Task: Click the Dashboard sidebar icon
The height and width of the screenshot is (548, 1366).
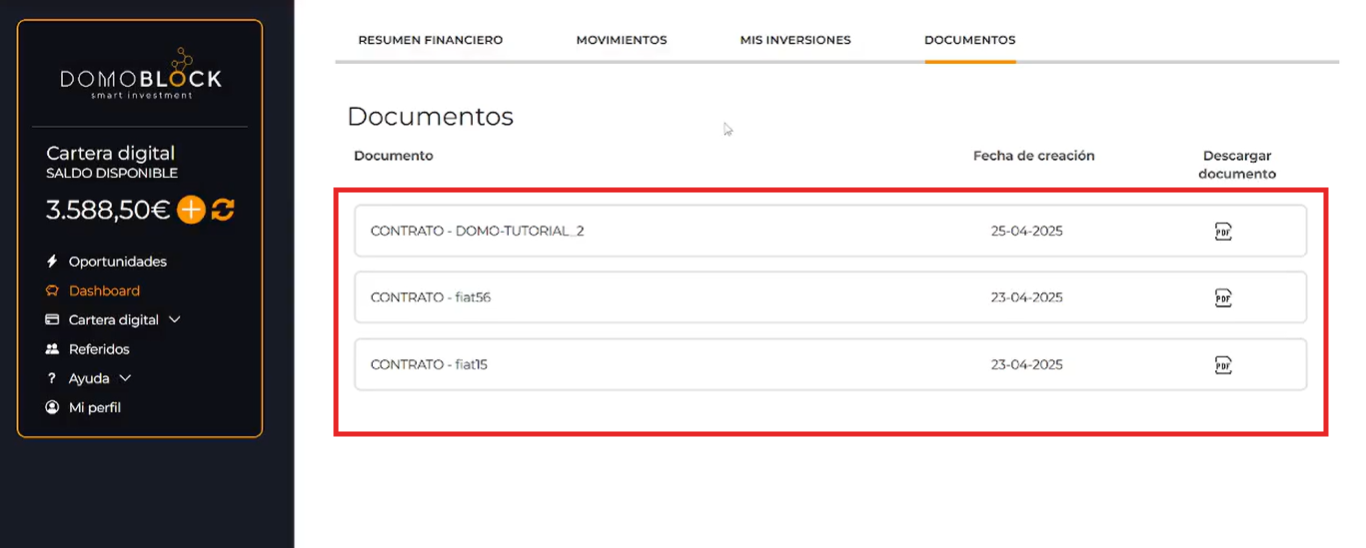Action: coord(52,291)
